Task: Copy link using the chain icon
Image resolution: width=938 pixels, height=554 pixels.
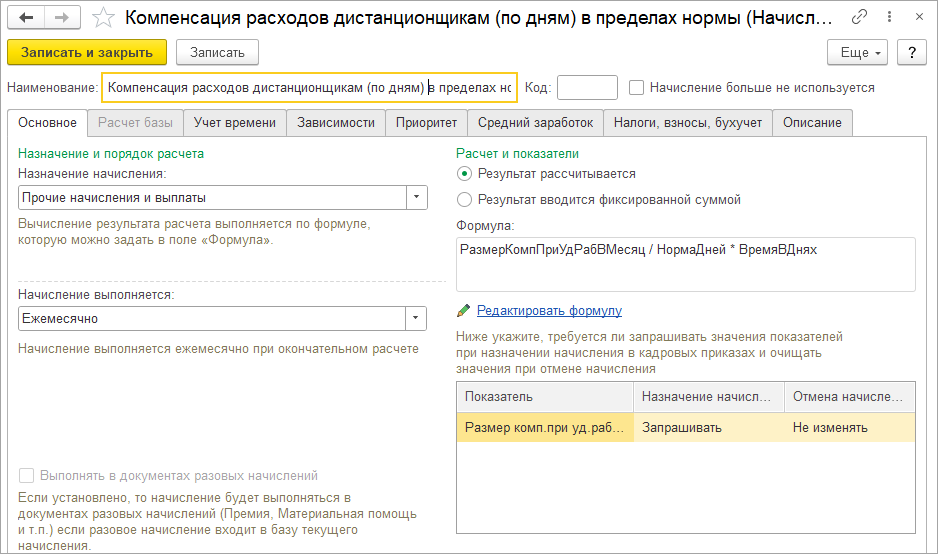Action: point(860,17)
